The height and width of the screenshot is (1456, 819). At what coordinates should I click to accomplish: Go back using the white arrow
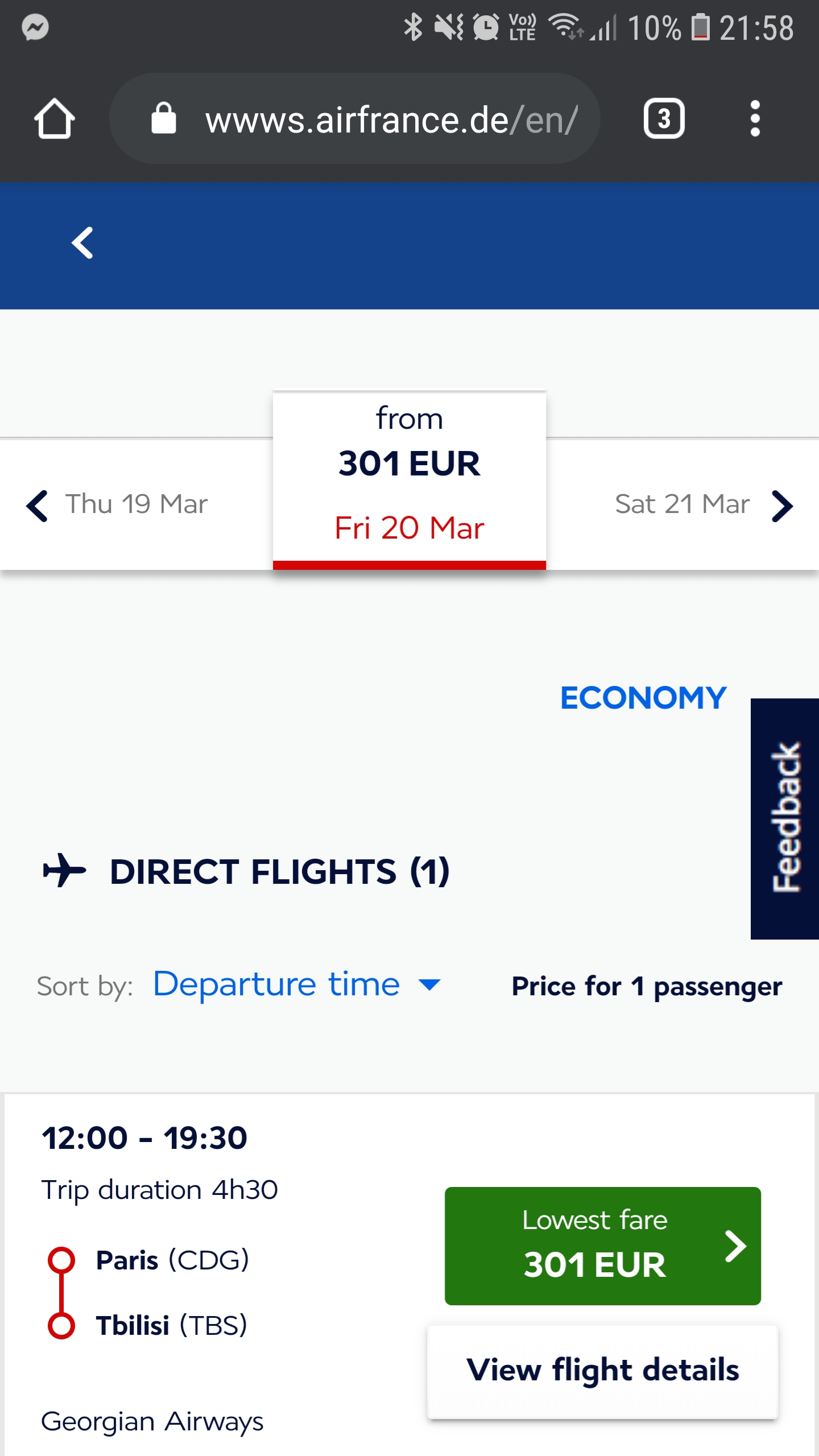point(82,243)
